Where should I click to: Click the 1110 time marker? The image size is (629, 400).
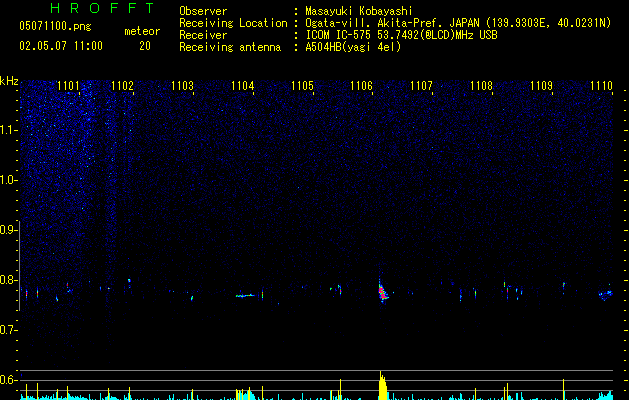601,86
